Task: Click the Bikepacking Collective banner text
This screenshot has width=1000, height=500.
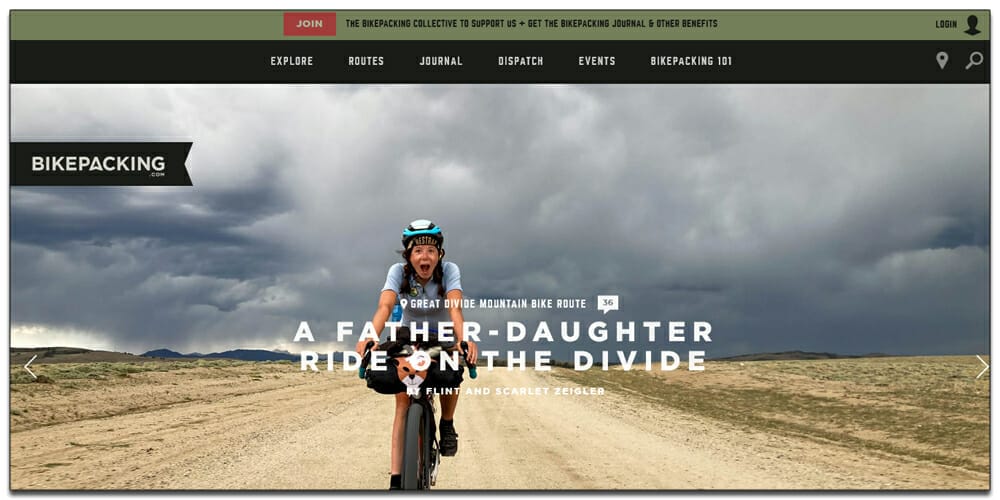Action: (x=531, y=24)
